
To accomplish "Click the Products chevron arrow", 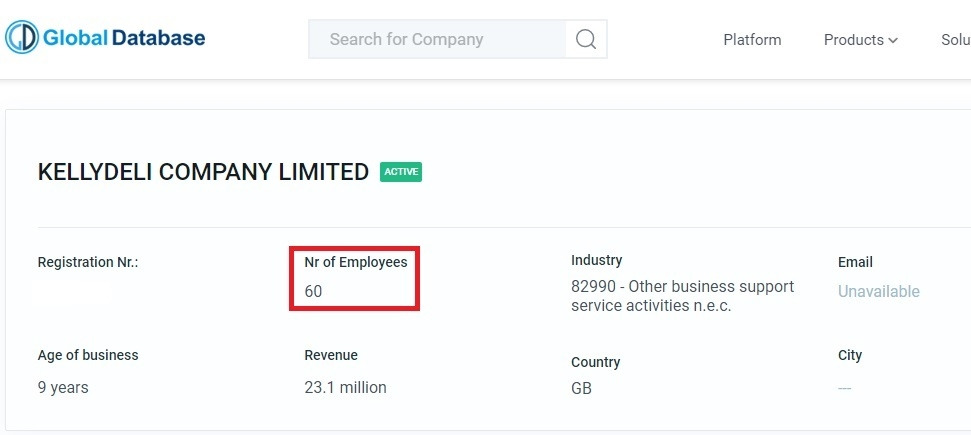I will pos(893,40).
